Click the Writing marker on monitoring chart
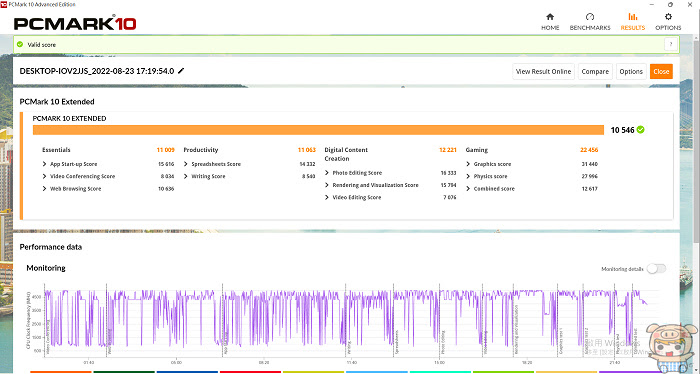700x374 pixels. (x=349, y=347)
